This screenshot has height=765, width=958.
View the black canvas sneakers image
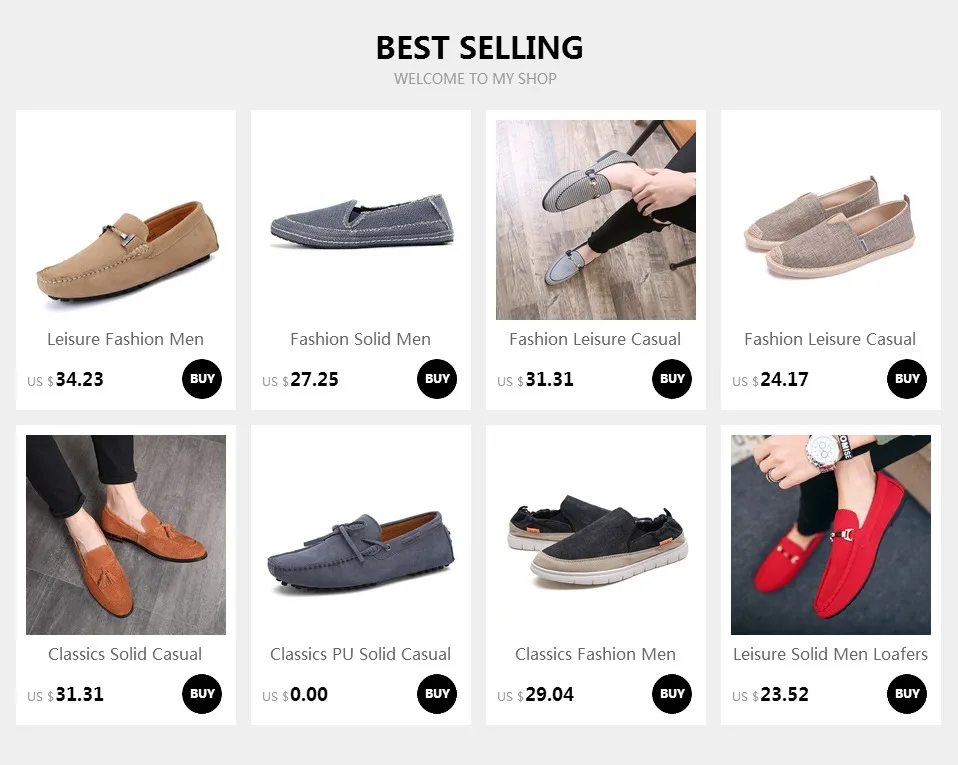coord(596,535)
